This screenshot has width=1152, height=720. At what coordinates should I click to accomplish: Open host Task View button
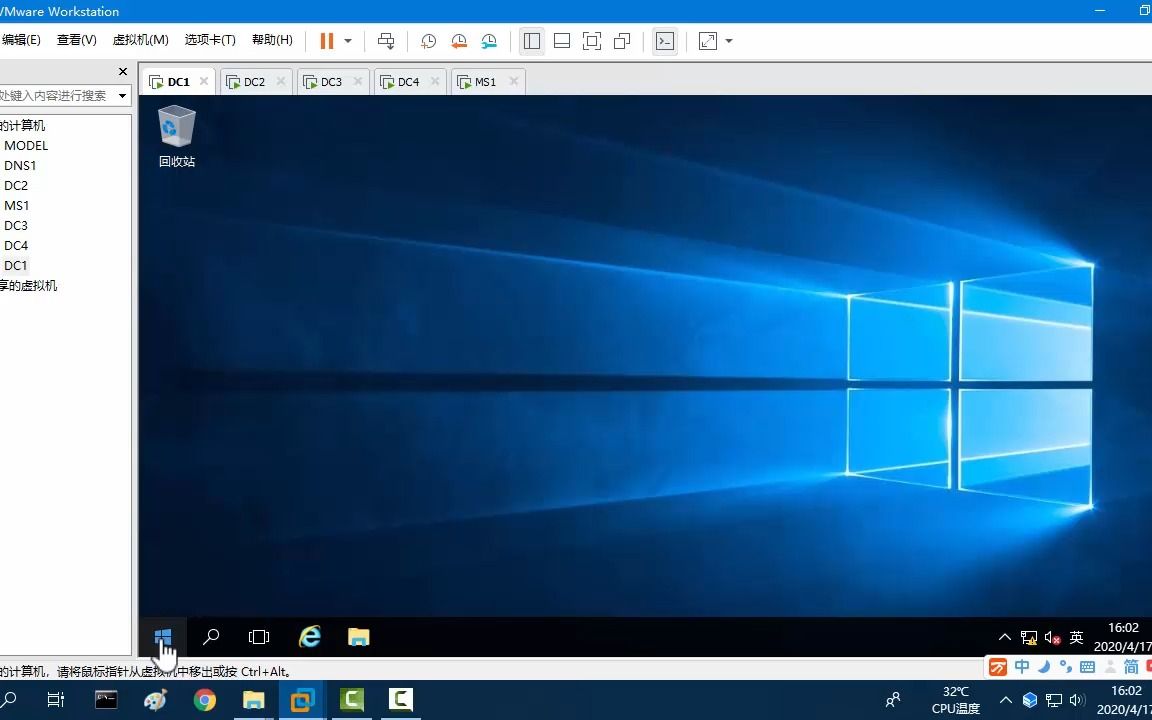[56, 700]
